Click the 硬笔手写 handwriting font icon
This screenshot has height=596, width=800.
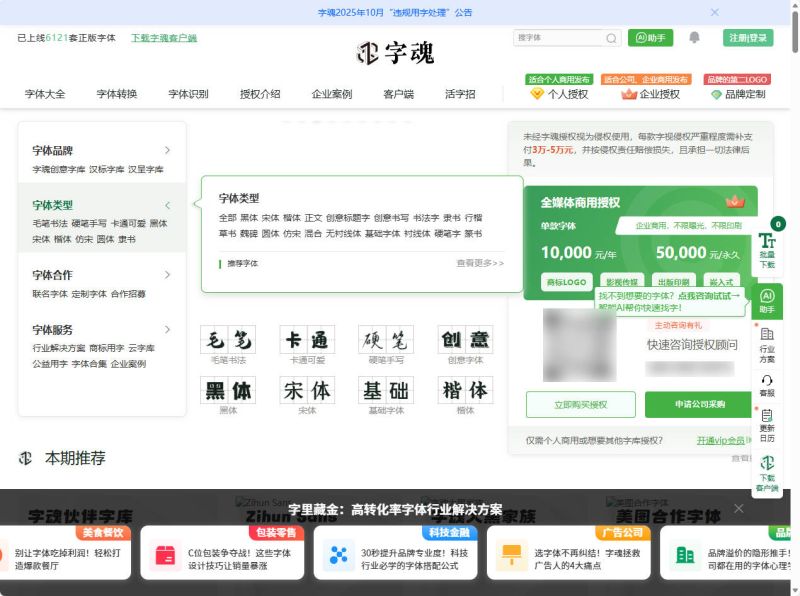386,340
